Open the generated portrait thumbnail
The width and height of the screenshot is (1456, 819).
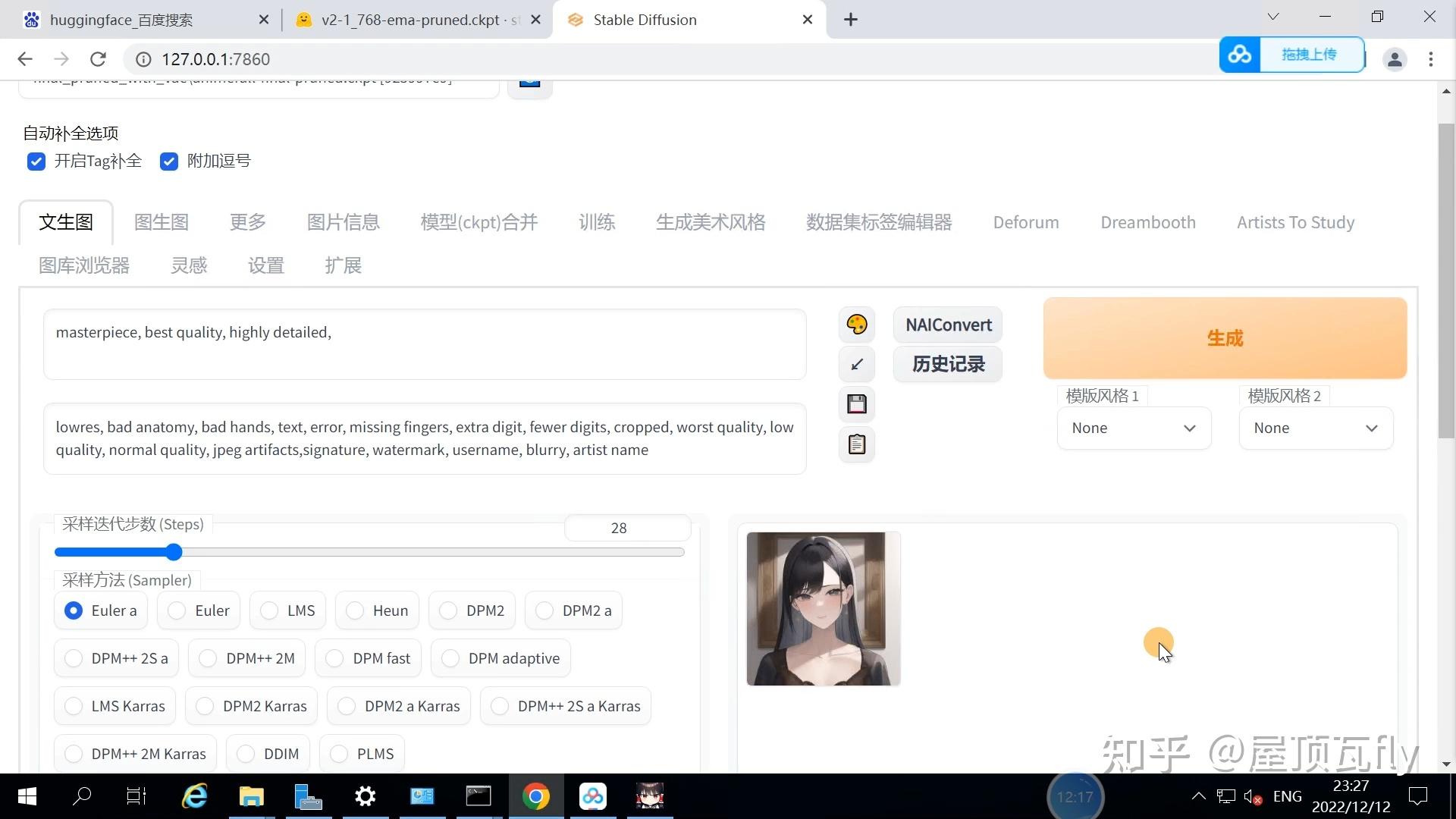pos(824,609)
